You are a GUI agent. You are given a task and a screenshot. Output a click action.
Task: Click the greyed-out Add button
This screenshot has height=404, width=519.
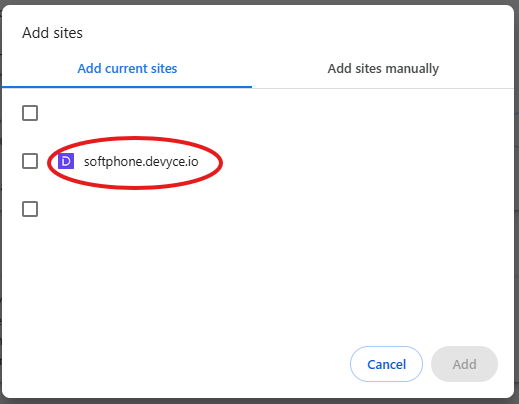(x=464, y=364)
